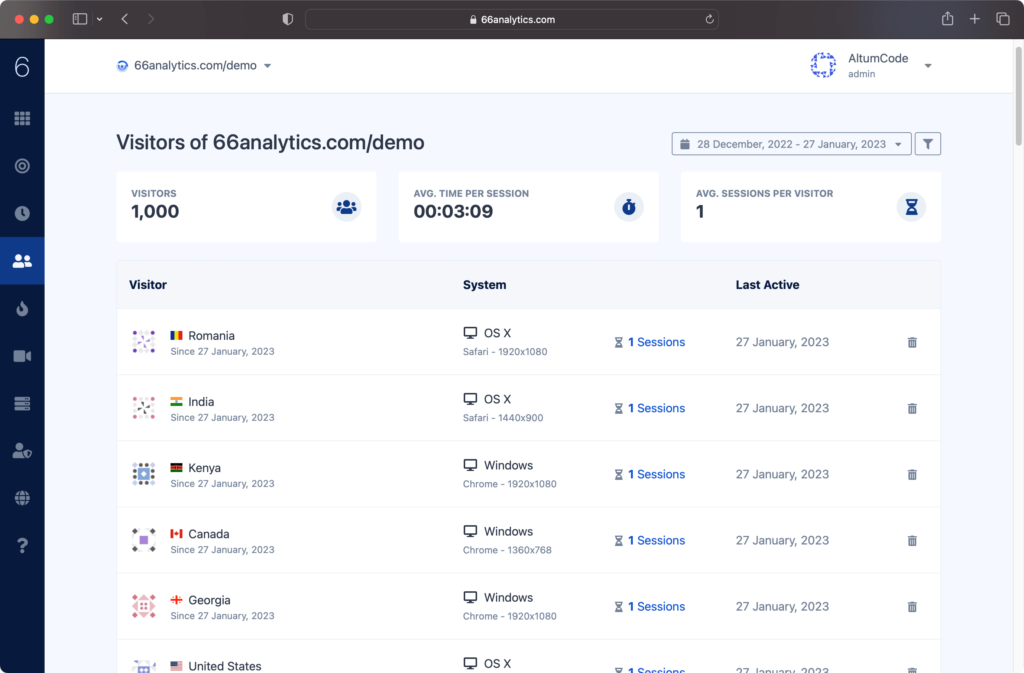Open the server stack icon in sidebar
The width and height of the screenshot is (1024, 673).
[x=22, y=403]
